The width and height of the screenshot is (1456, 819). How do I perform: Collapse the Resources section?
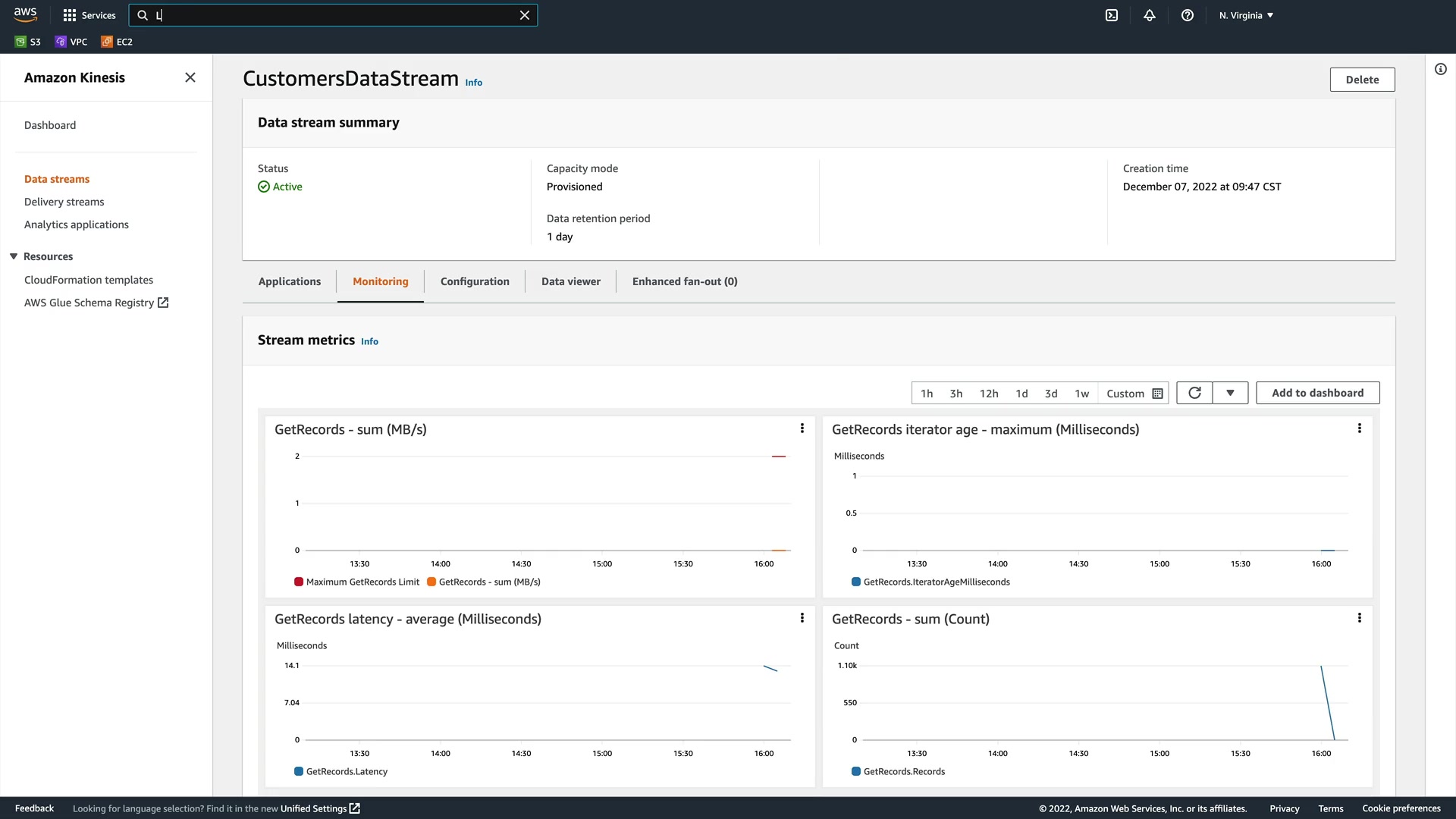pos(14,256)
